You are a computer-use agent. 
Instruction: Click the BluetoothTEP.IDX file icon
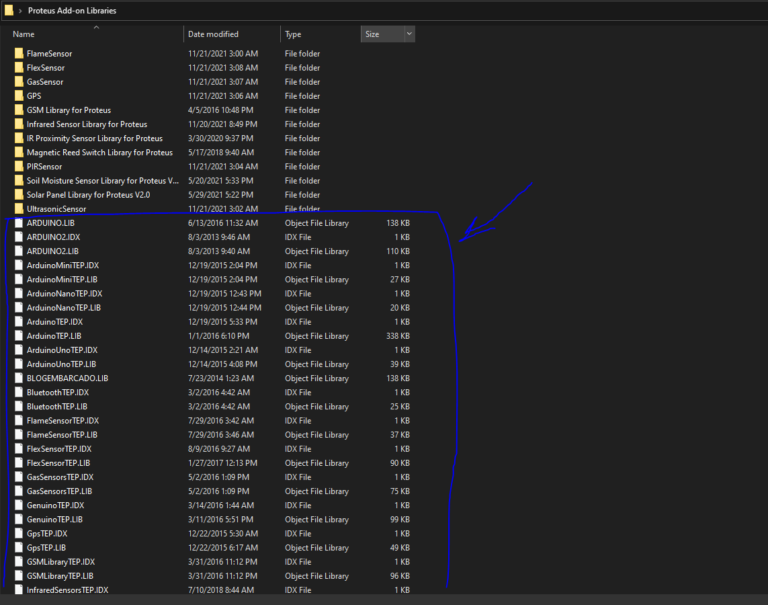click(19, 393)
